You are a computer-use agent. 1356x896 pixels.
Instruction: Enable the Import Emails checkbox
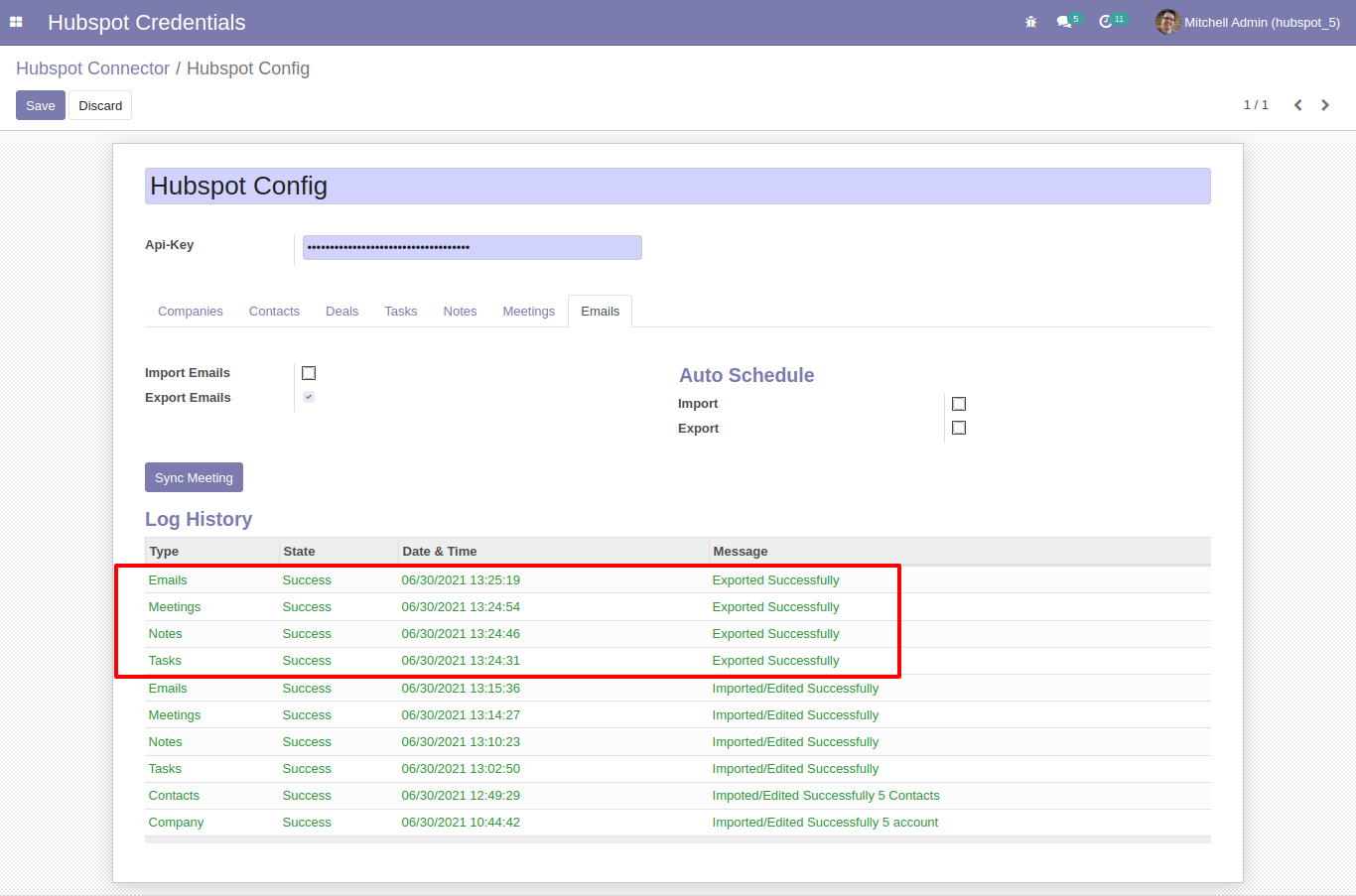[x=309, y=373]
